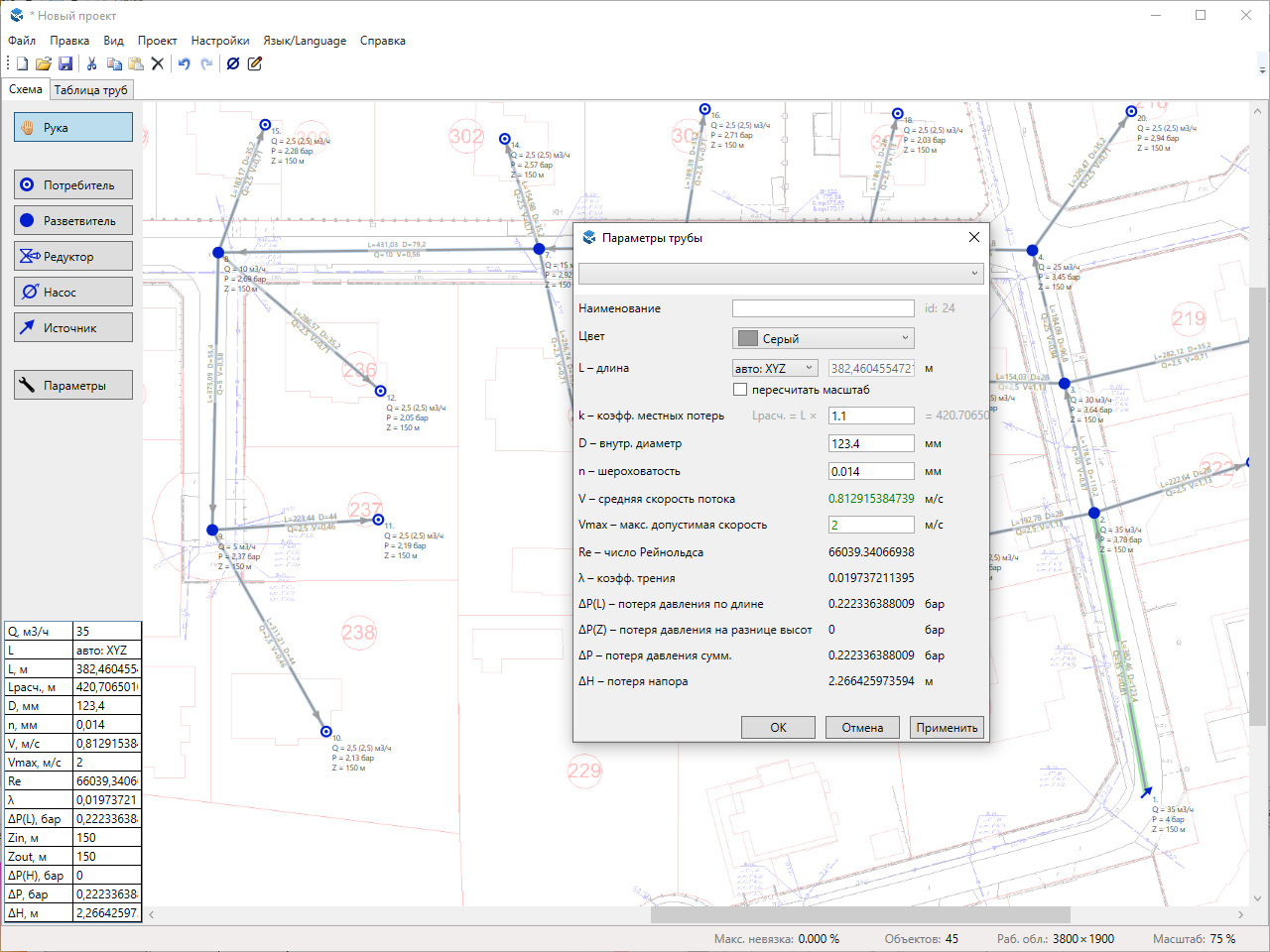Select the Источник source tool
Screen dimensions: 1270x952
pyautogui.click(x=73, y=327)
